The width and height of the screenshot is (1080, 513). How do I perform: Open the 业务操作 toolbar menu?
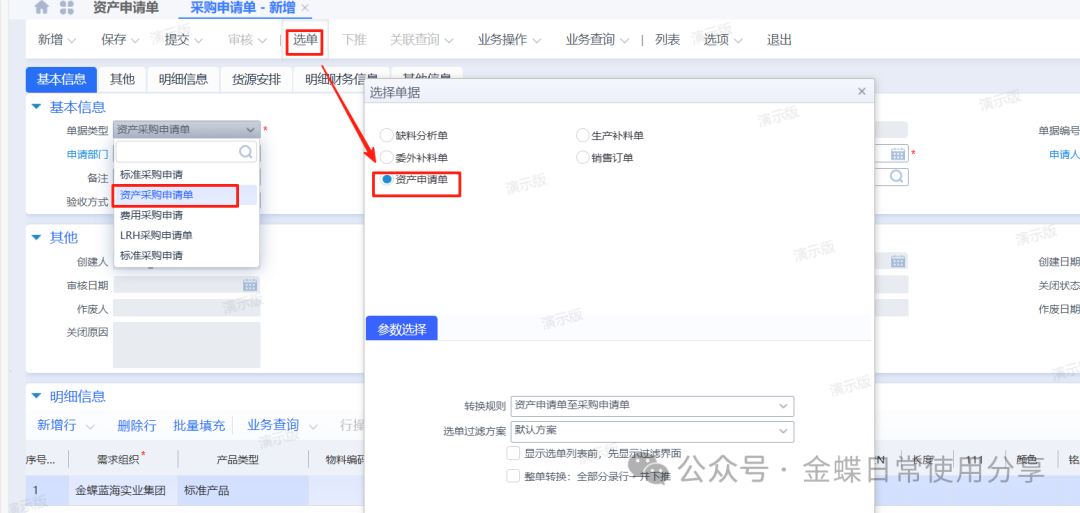pos(509,40)
